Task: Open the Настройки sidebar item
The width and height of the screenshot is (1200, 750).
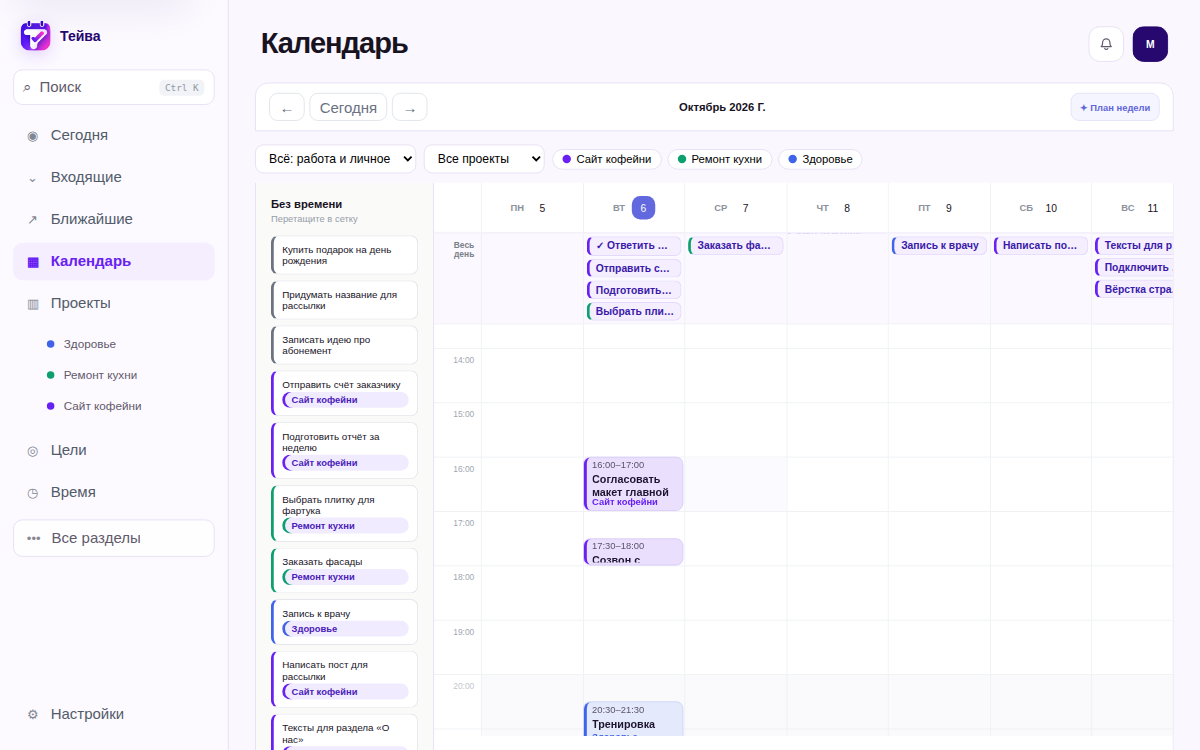Action: tap(114, 715)
